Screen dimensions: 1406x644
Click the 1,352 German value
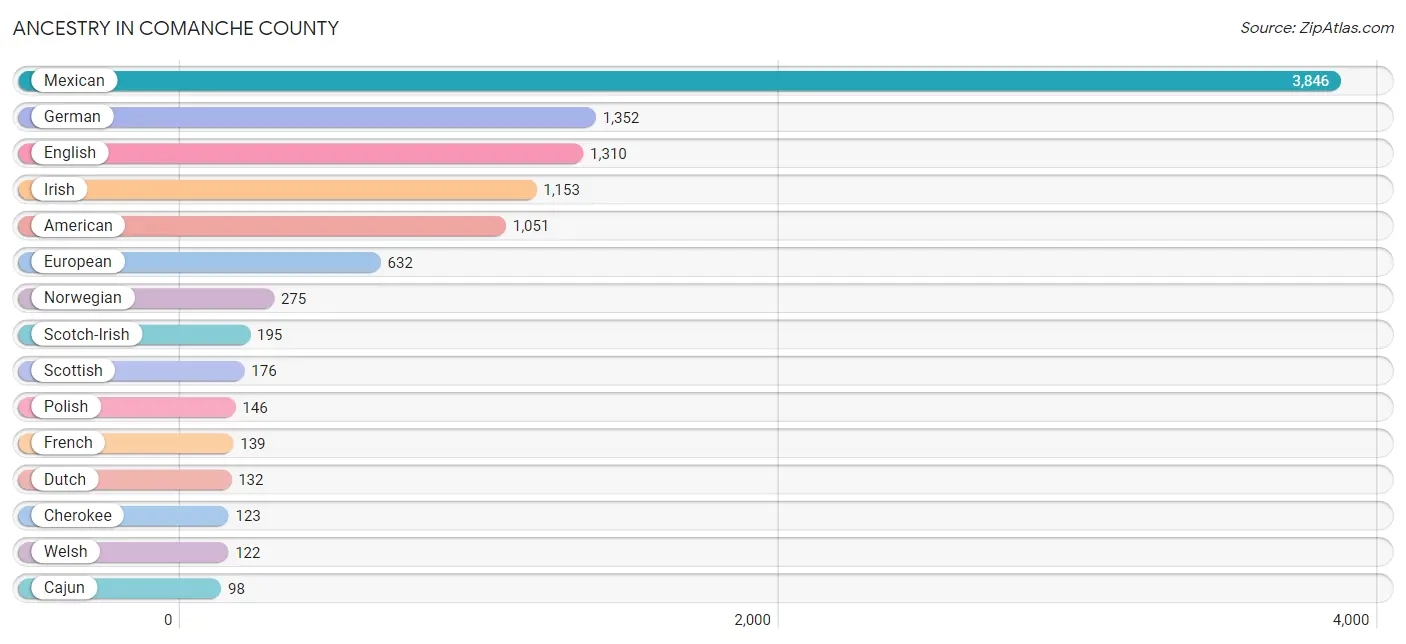point(621,118)
